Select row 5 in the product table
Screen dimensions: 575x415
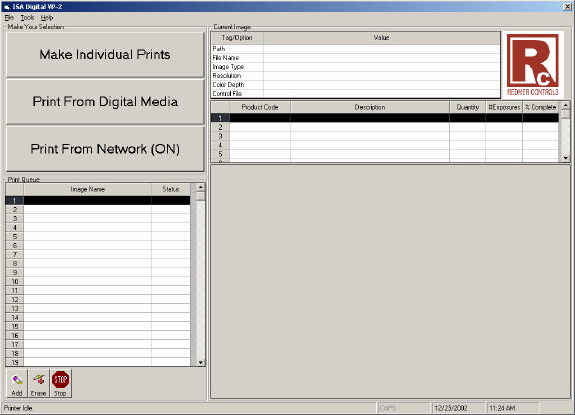[385, 154]
